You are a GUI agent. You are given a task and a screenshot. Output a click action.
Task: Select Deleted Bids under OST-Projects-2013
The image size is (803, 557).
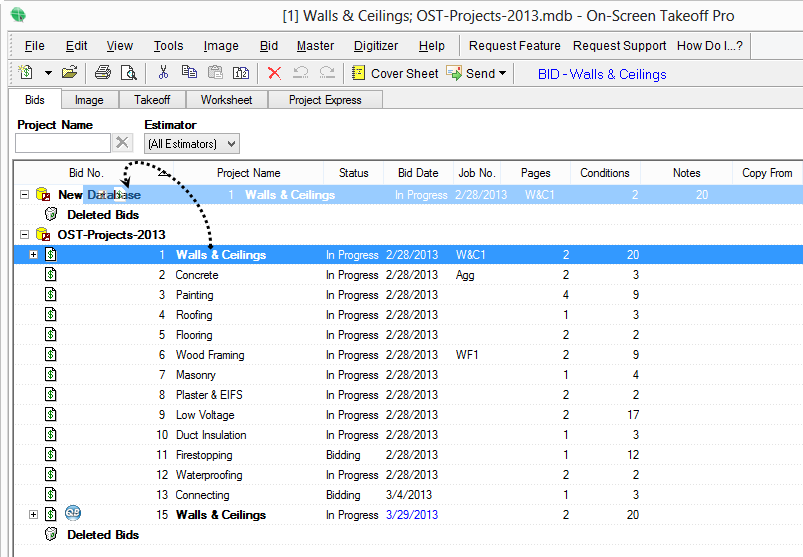click(x=103, y=534)
